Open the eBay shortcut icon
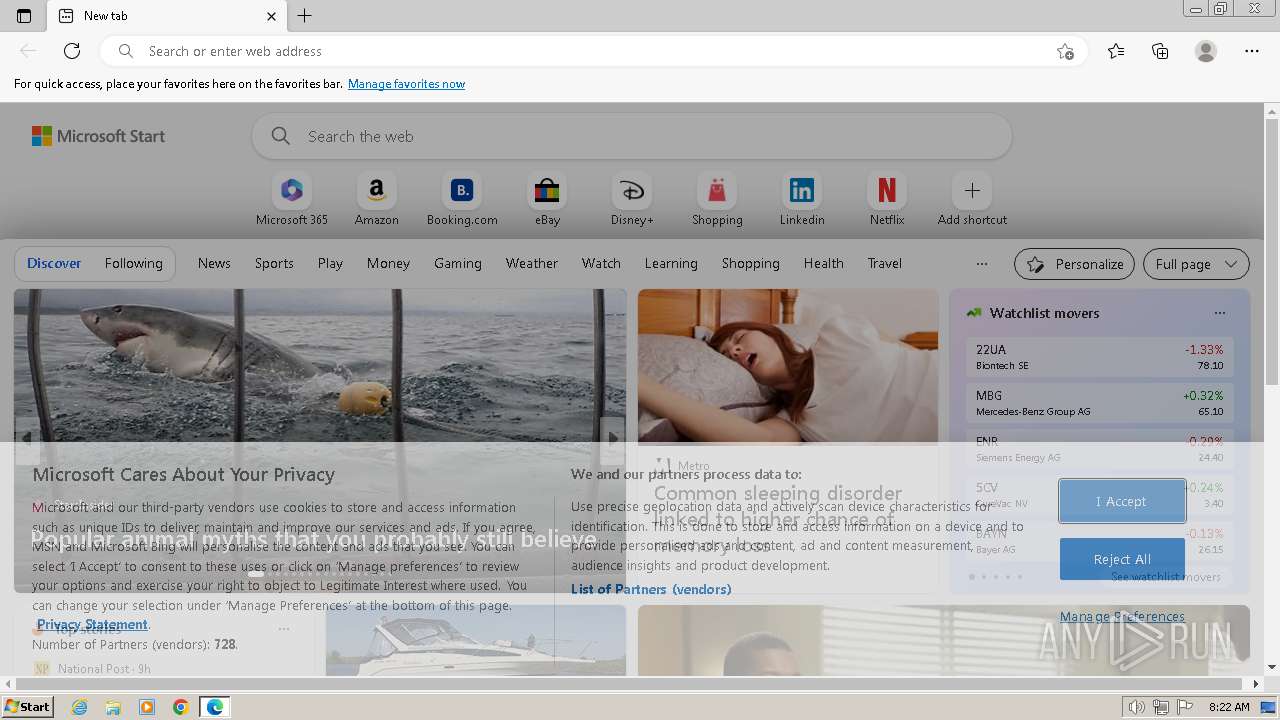This screenshot has width=1280, height=720. click(547, 190)
